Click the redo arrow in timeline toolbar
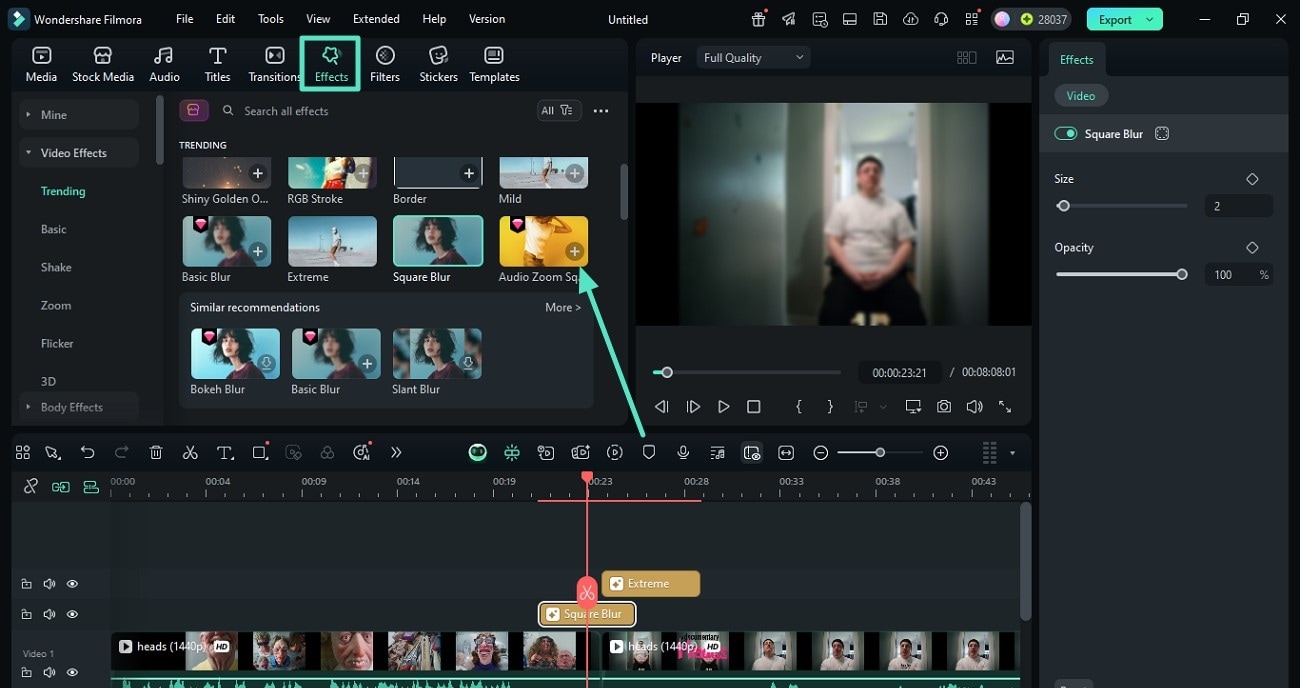Screen dimensions: 1300x688 tap(122, 453)
